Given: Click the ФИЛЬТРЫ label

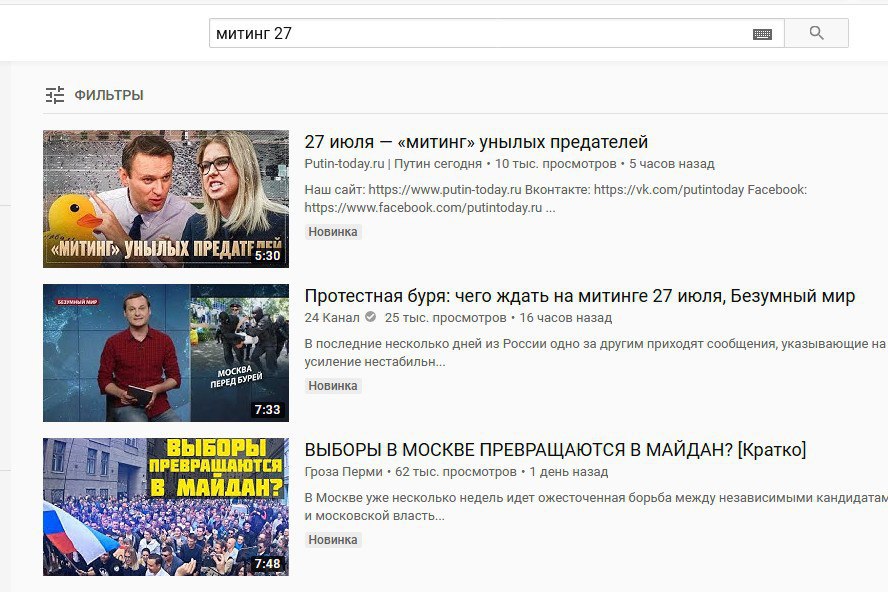Looking at the screenshot, I should click(109, 95).
